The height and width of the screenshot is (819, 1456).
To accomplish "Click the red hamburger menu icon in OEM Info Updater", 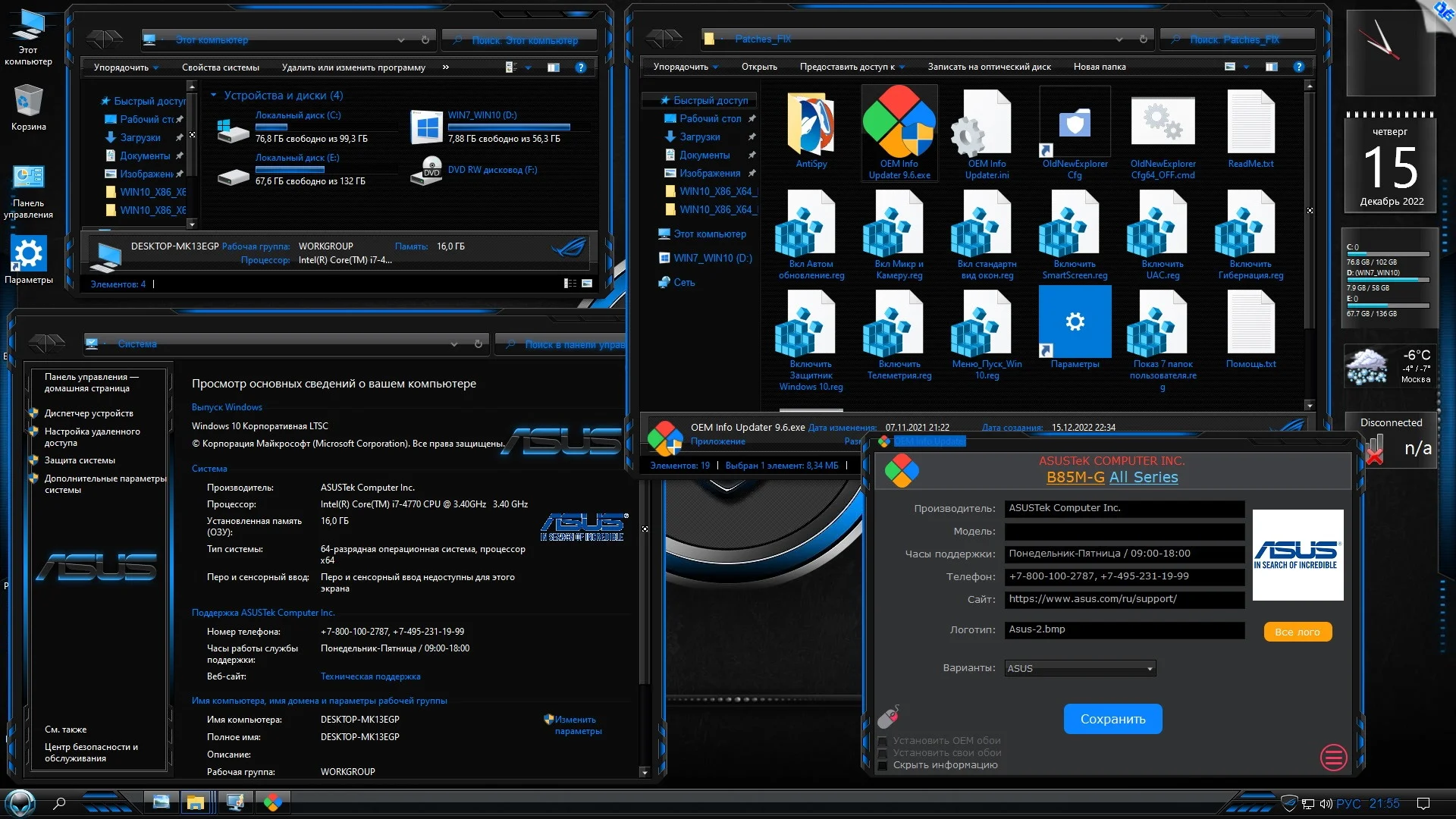I will [x=1333, y=757].
